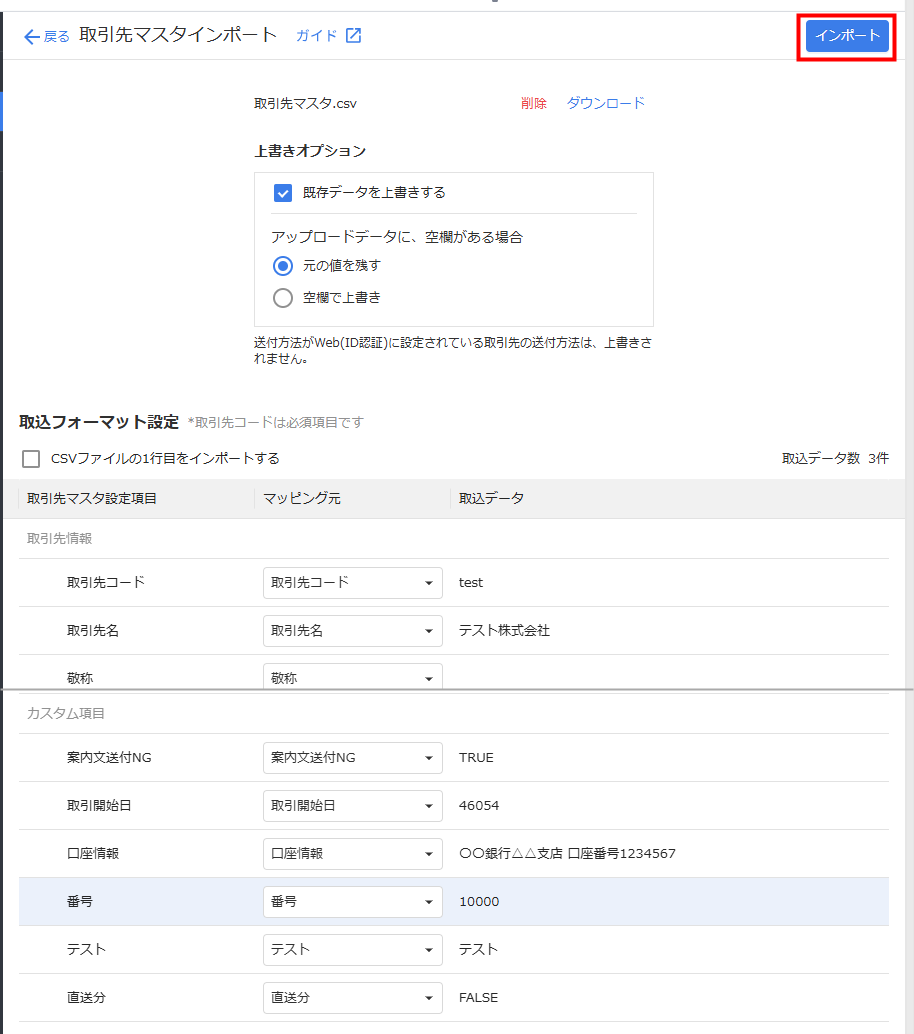Click the ダウンロード link
Image resolution: width=914 pixels, height=1034 pixels.
click(x=606, y=103)
